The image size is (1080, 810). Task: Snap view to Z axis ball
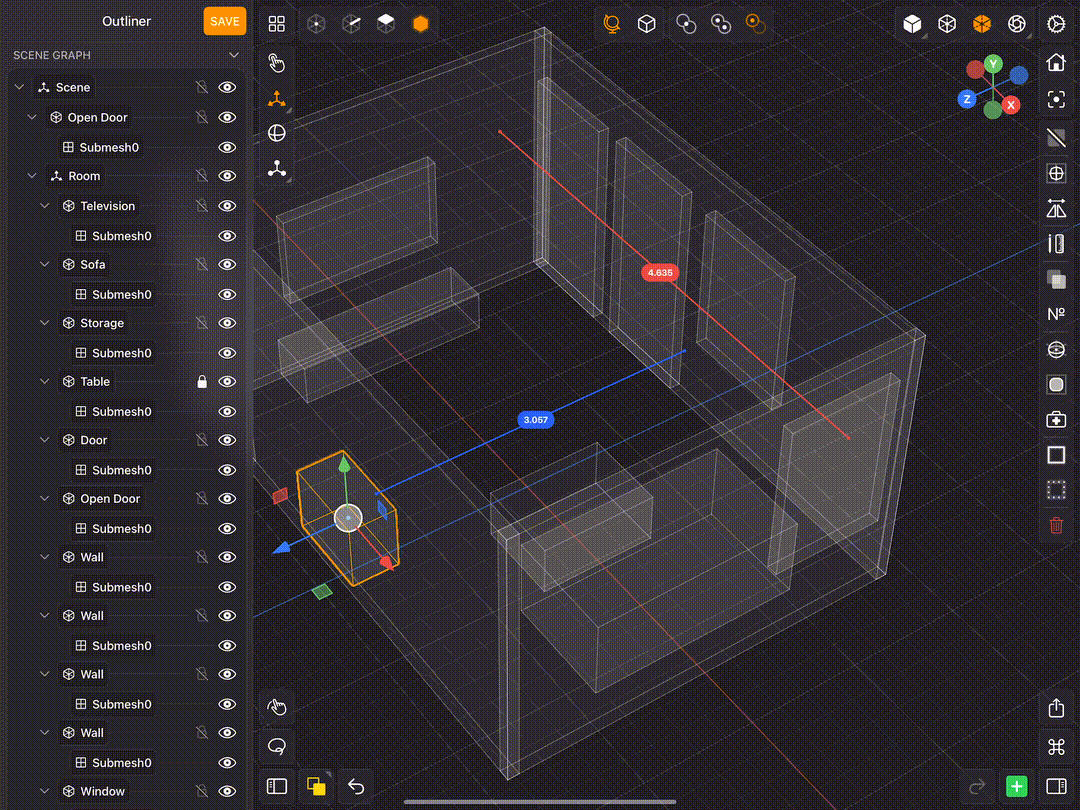967,99
